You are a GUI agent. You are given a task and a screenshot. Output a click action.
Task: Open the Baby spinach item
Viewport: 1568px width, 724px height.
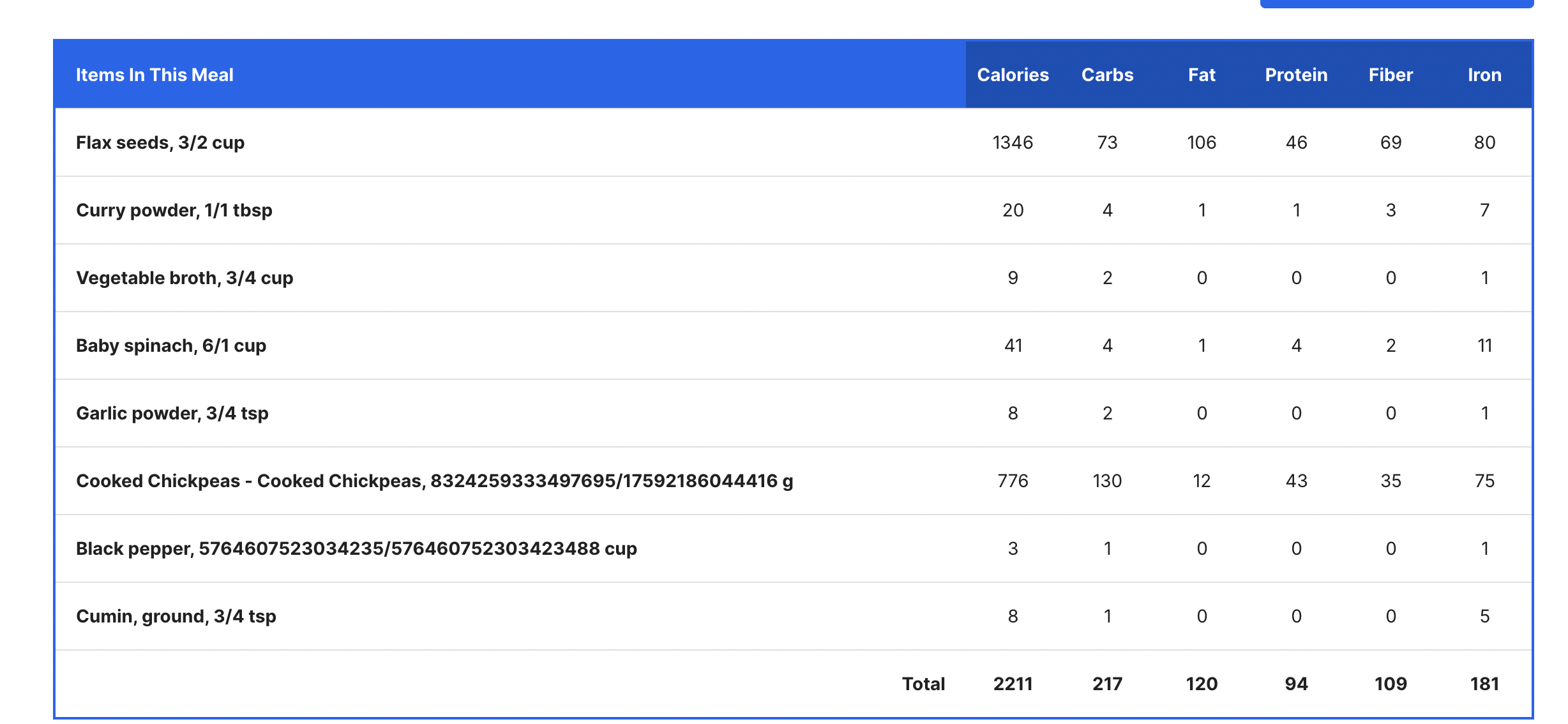171,345
